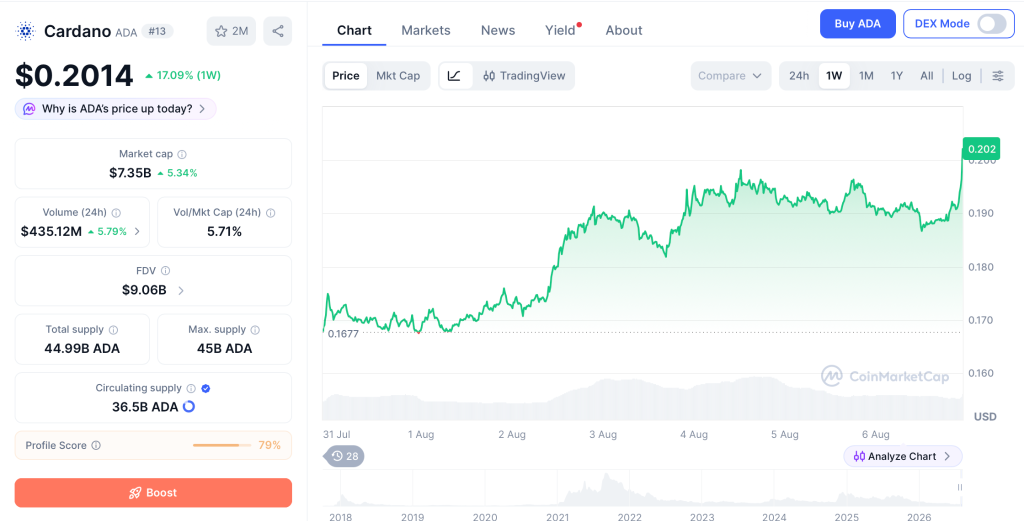Expand Analyze Chart panel
The width and height of the screenshot is (1024, 521).
click(903, 456)
